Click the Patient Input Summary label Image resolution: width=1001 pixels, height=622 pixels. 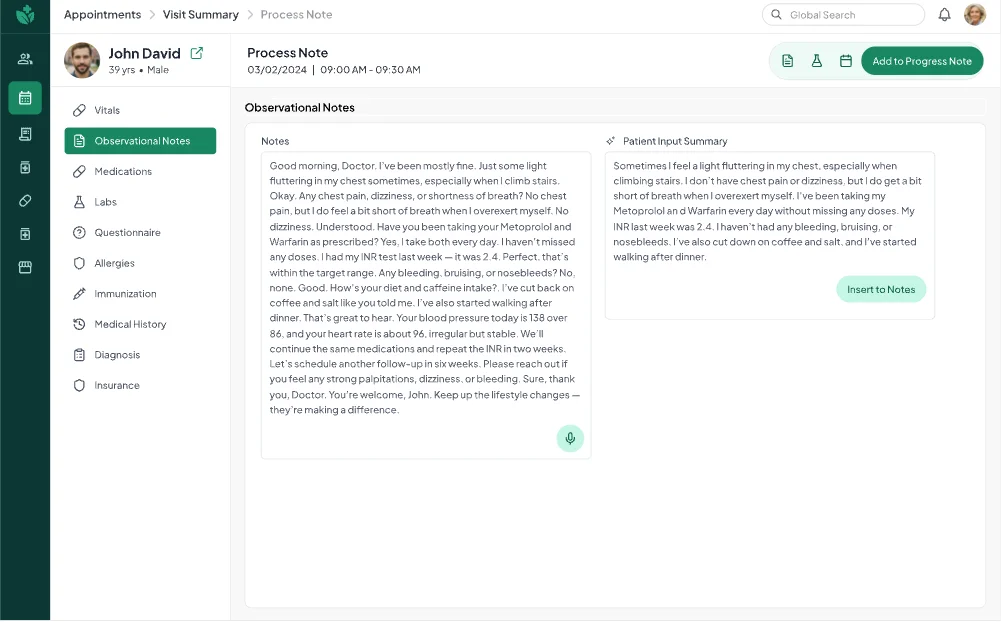coord(675,140)
